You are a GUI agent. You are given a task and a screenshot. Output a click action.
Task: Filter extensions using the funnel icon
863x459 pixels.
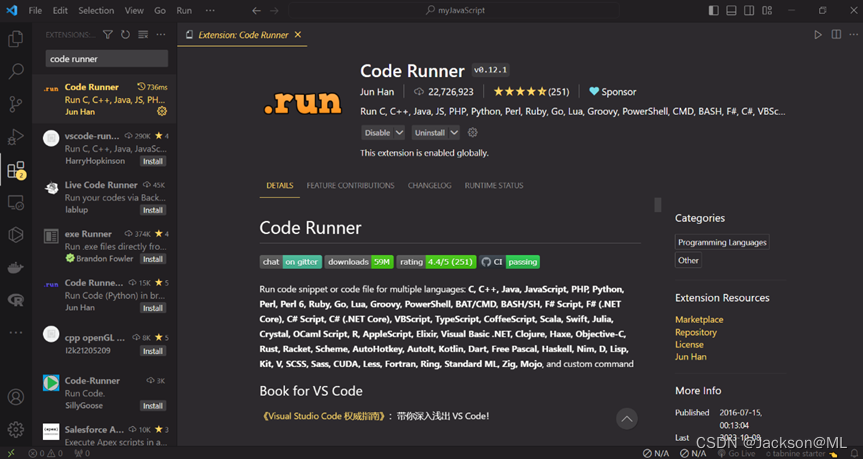108,35
